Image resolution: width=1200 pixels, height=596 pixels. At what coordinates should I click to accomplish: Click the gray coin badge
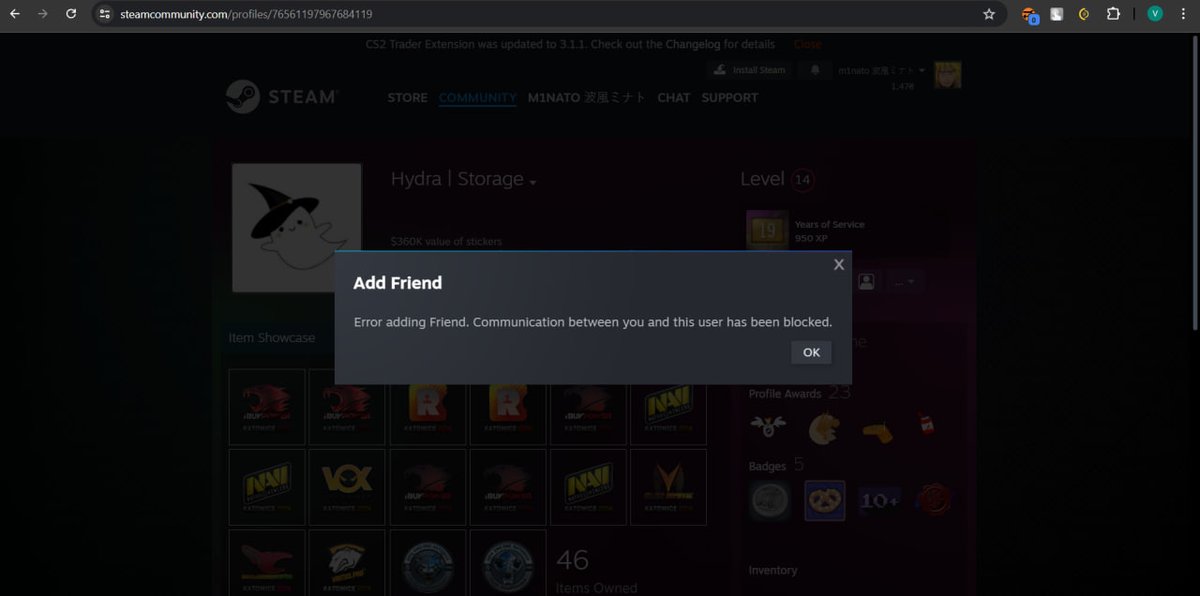(770, 500)
